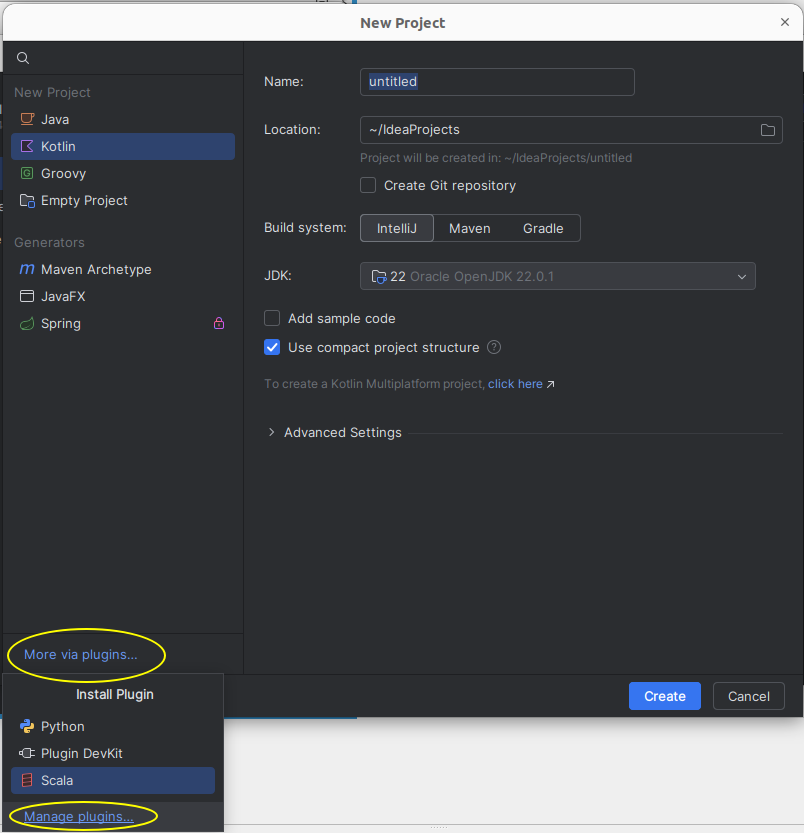Click the search magnifier icon

[x=23, y=58]
